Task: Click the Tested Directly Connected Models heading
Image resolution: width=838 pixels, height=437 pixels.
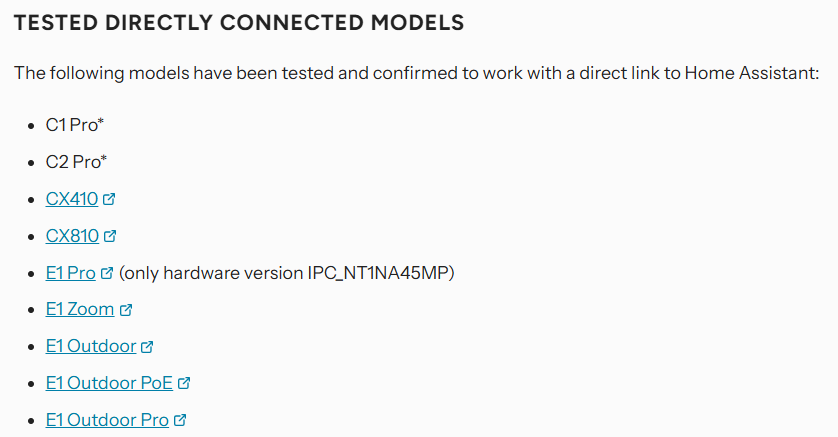Action: [239, 23]
